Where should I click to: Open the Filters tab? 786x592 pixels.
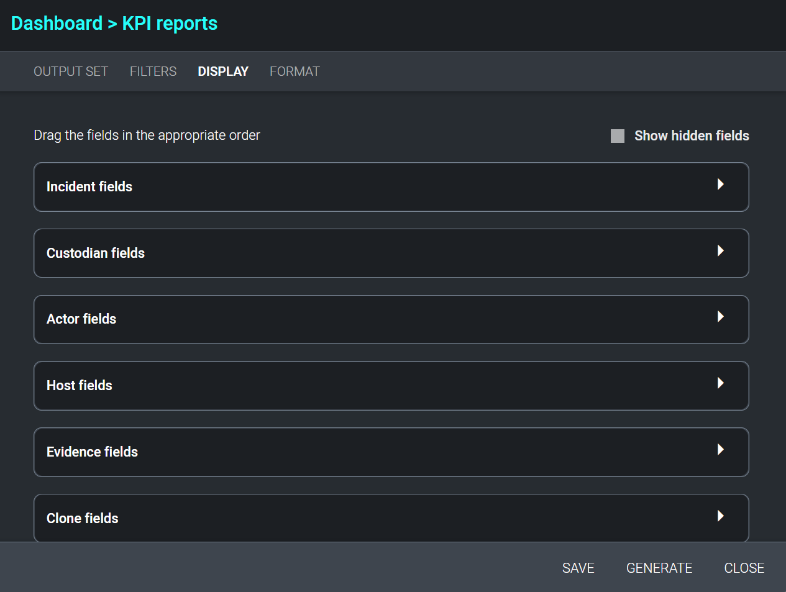(153, 72)
